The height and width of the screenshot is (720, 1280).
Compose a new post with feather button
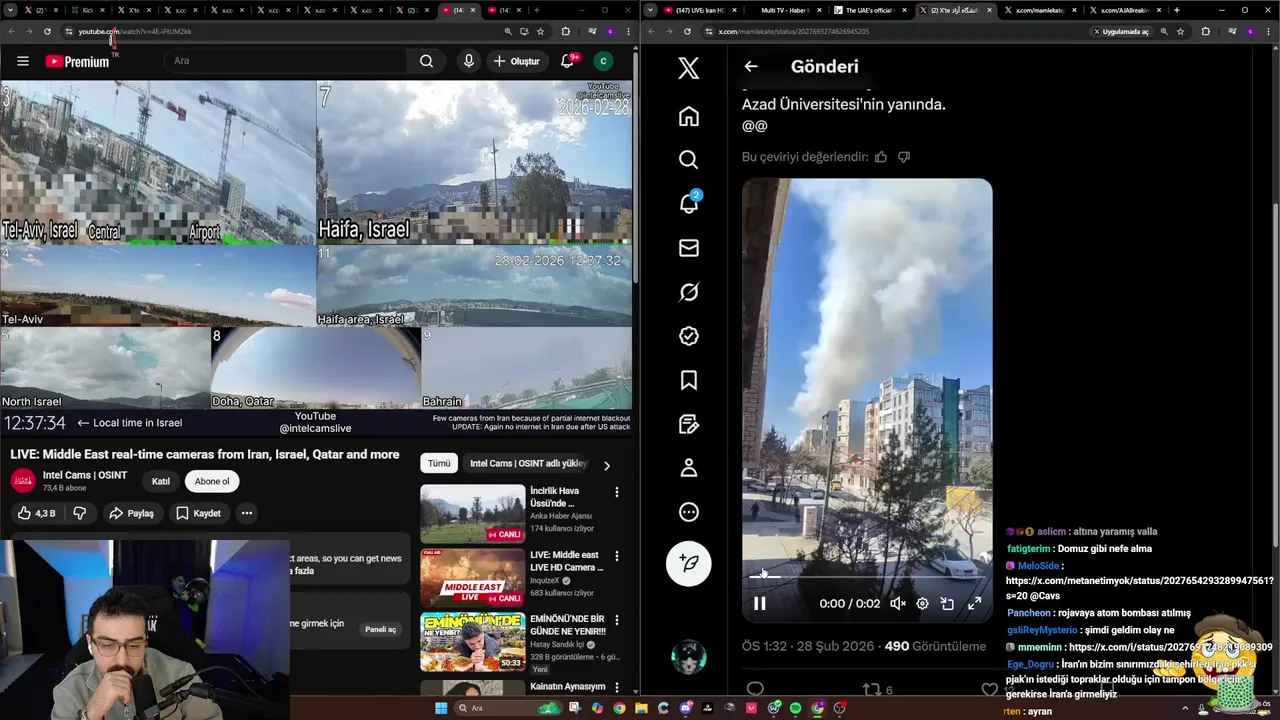(x=688, y=563)
